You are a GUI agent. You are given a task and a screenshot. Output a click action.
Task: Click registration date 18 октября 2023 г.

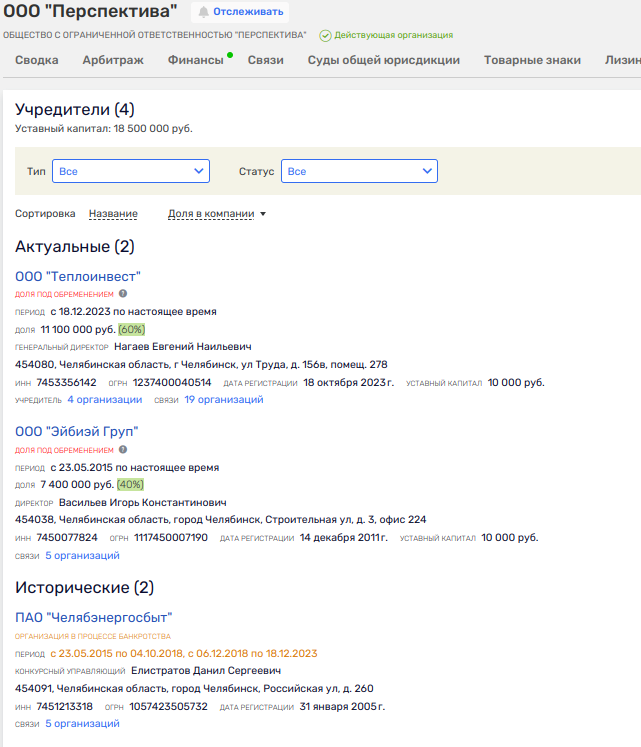[349, 383]
